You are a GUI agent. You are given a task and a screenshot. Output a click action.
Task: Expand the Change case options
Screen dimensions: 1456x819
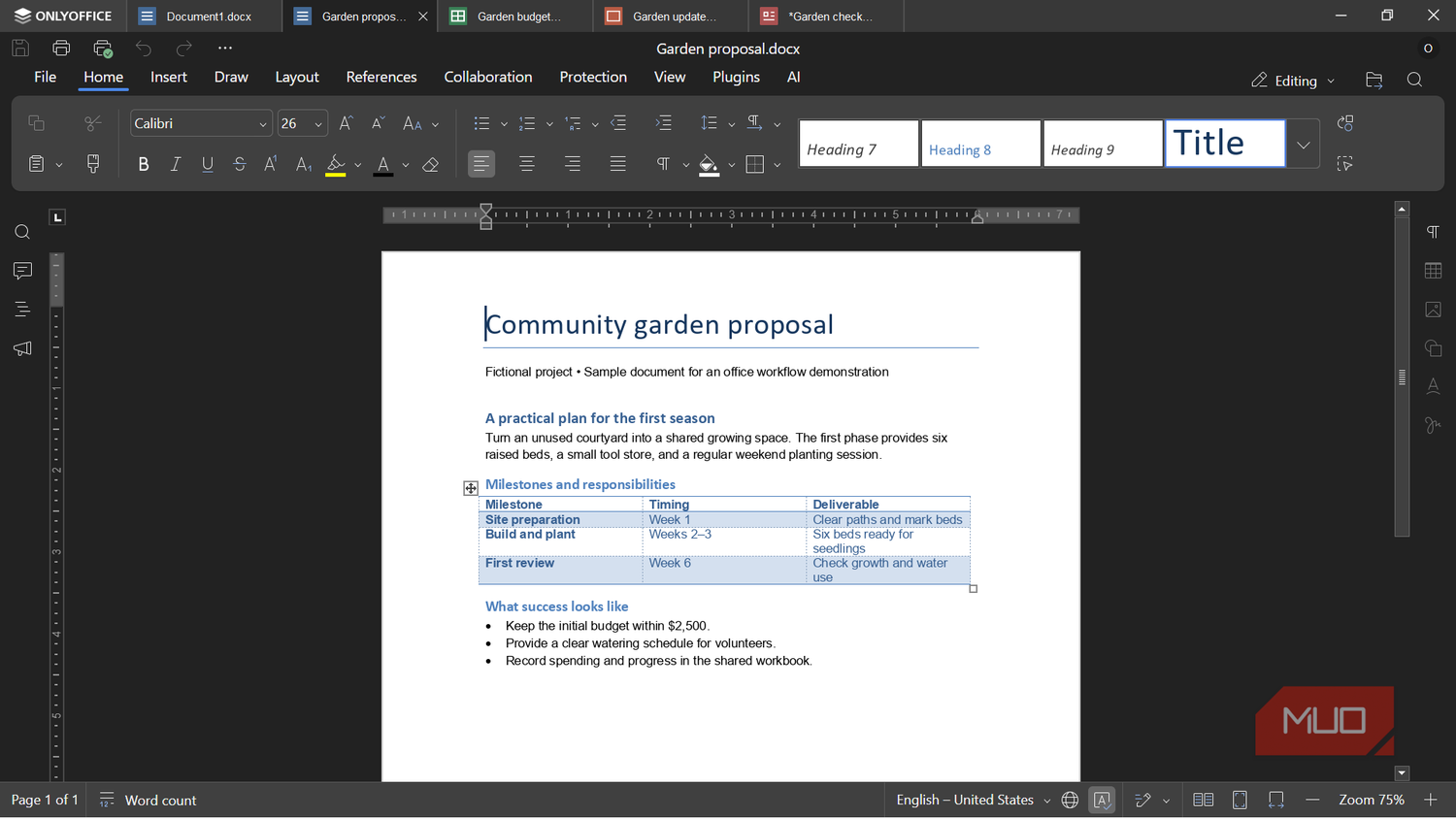435,124
